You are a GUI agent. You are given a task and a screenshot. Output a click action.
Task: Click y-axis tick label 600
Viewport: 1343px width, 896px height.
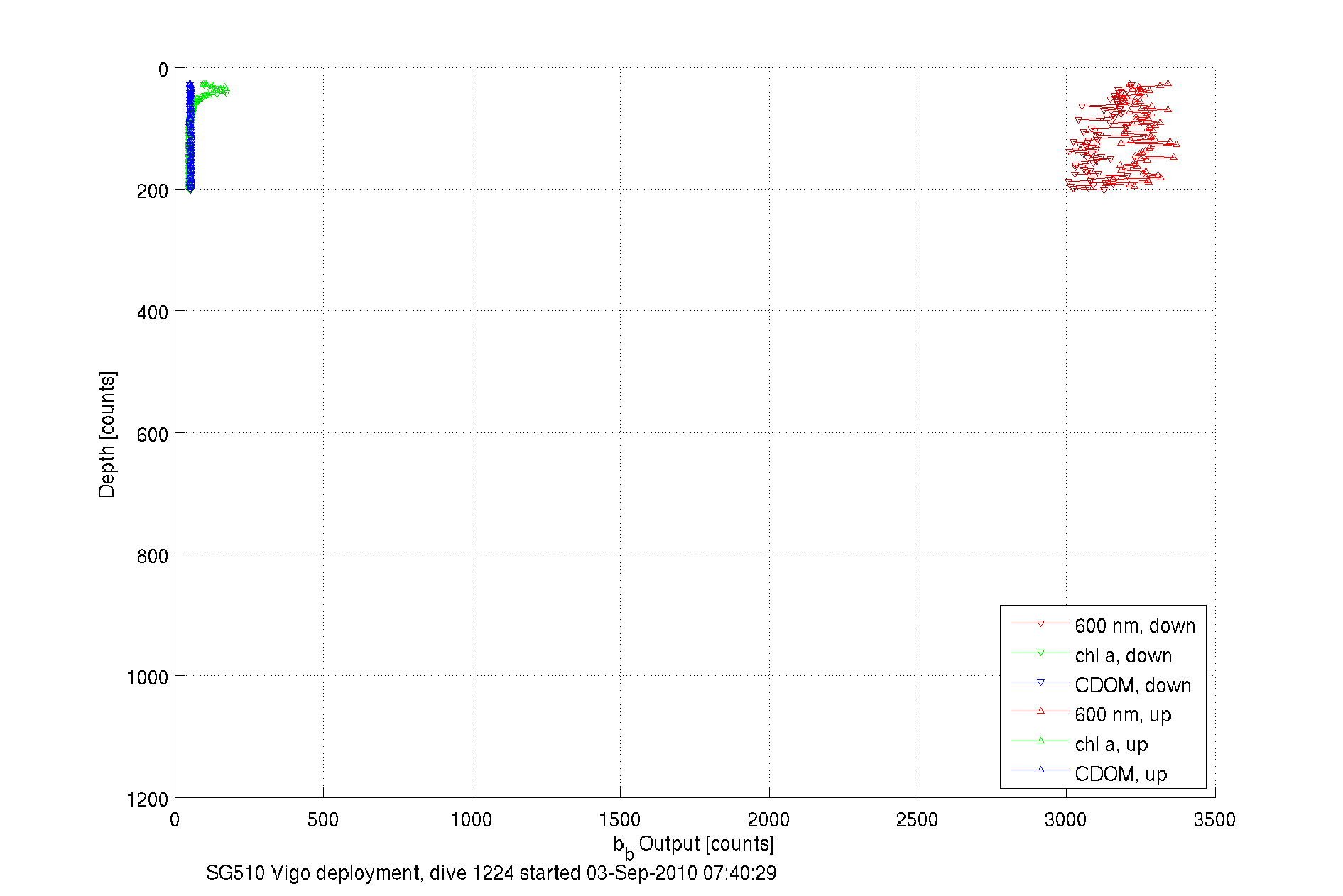(x=153, y=435)
